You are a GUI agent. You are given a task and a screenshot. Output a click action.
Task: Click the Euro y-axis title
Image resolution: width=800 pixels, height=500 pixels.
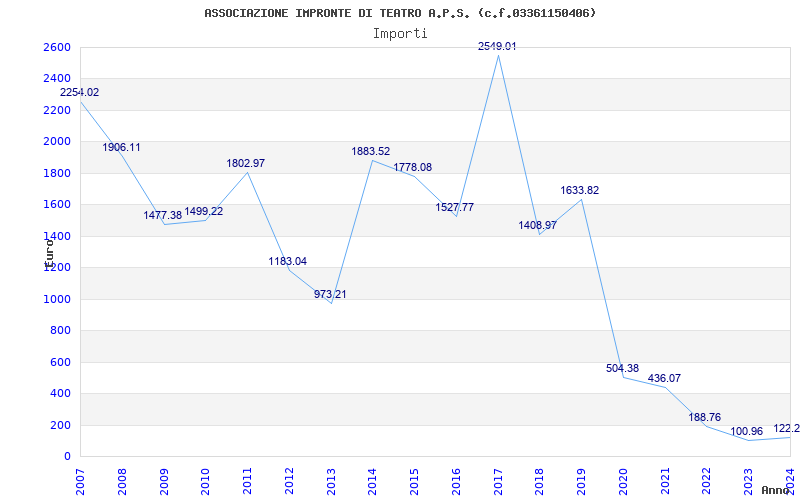(x=49, y=253)
